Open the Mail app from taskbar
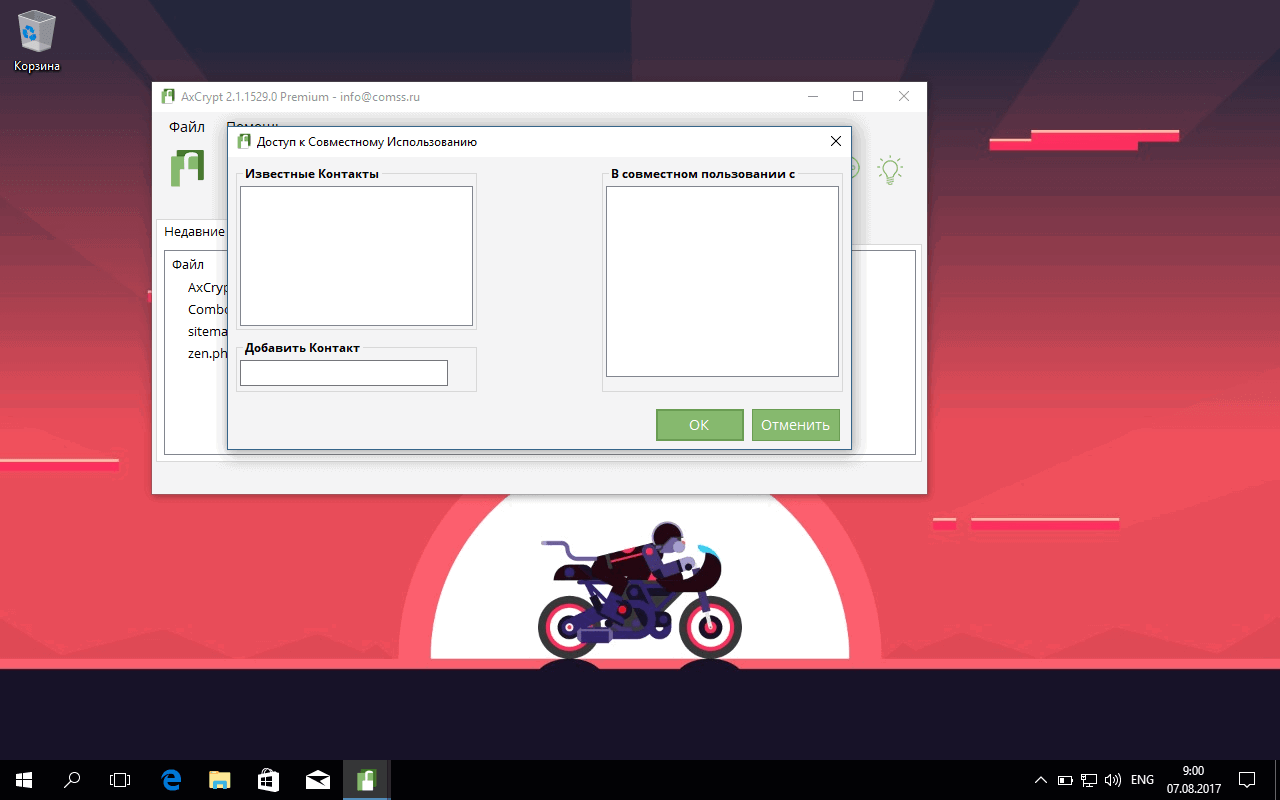 tap(318, 780)
